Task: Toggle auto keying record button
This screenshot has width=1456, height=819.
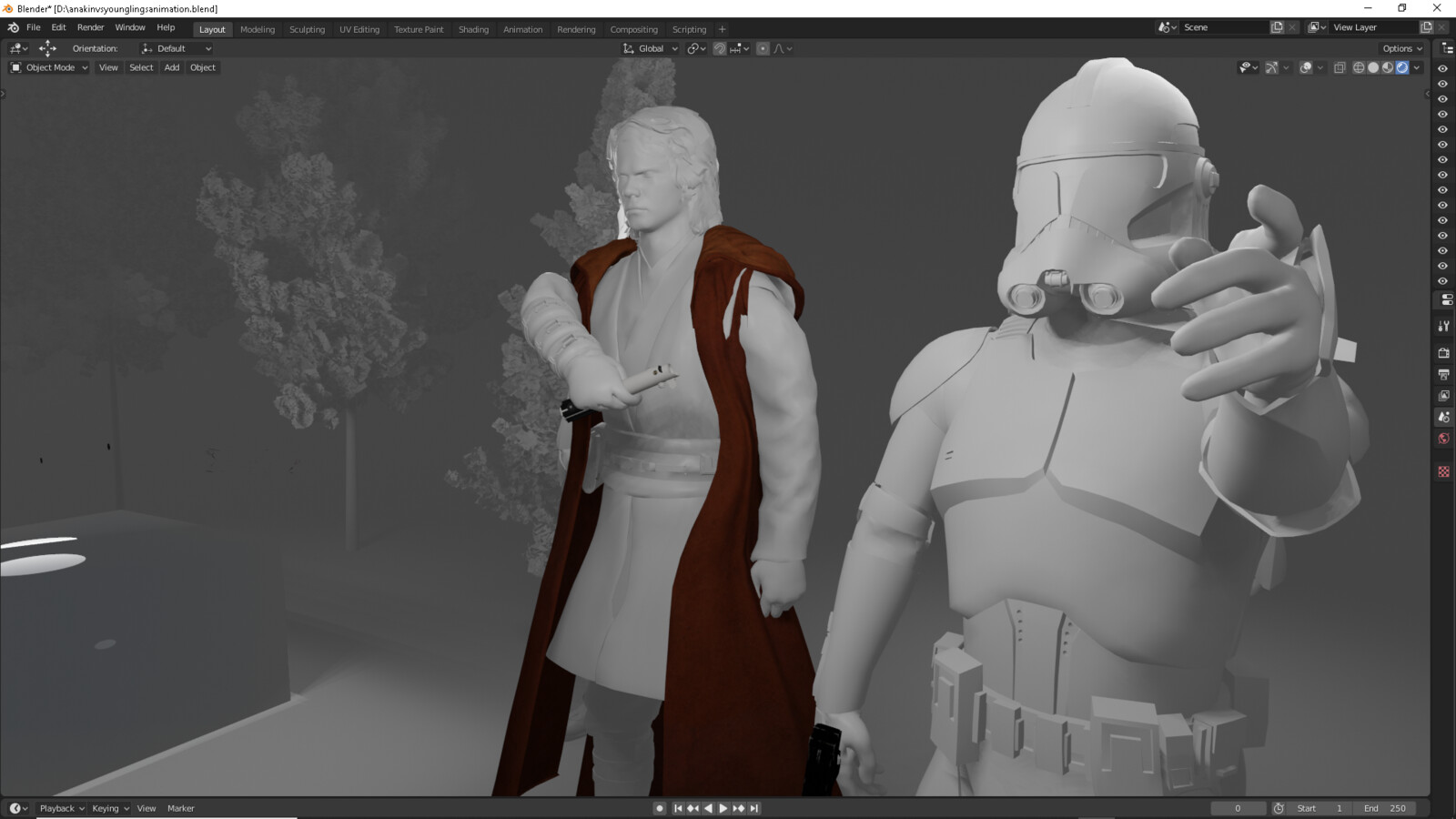Action: point(660,808)
